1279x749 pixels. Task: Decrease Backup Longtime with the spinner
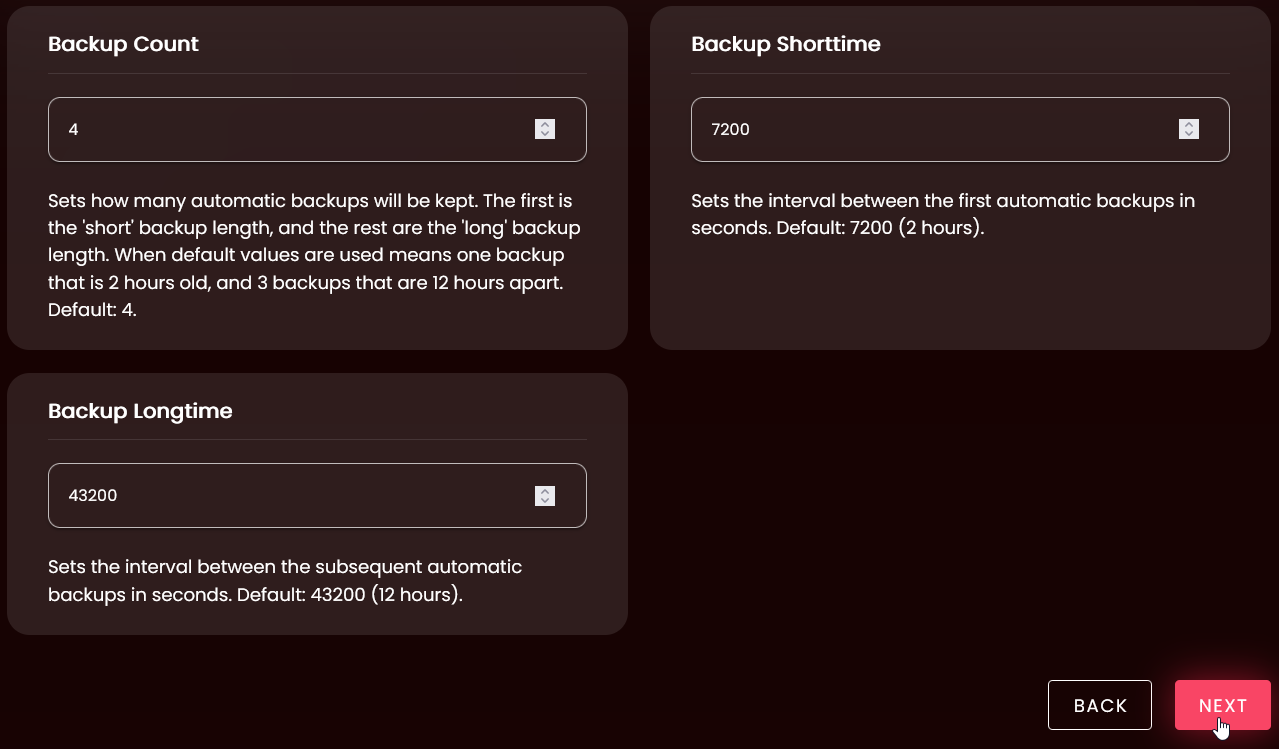pos(545,500)
